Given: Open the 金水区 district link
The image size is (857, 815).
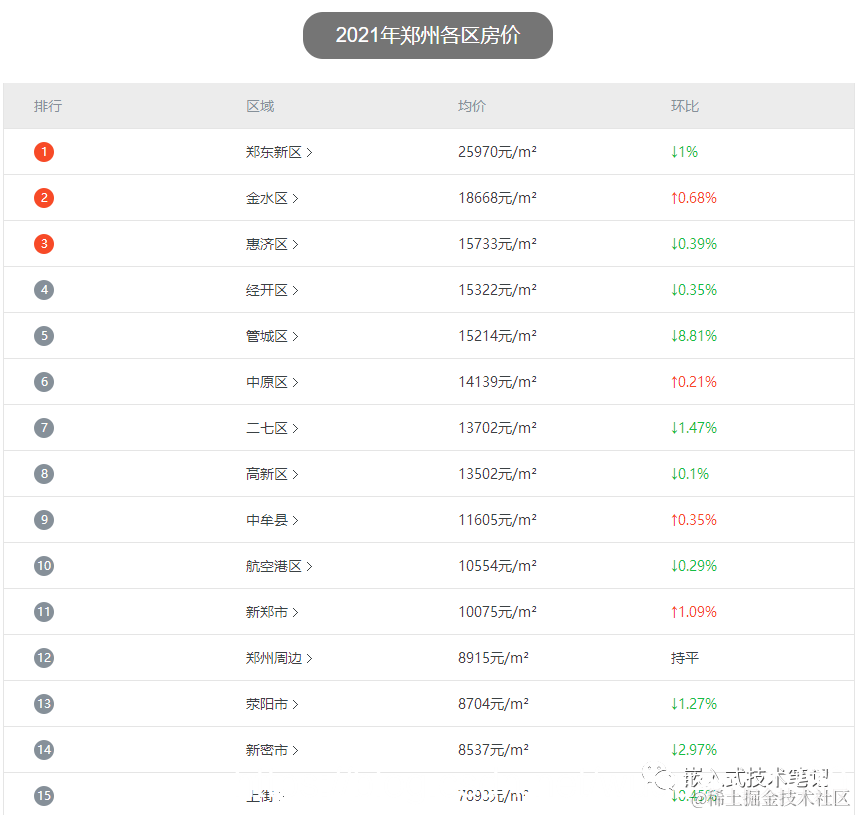Looking at the screenshot, I should point(272,198).
